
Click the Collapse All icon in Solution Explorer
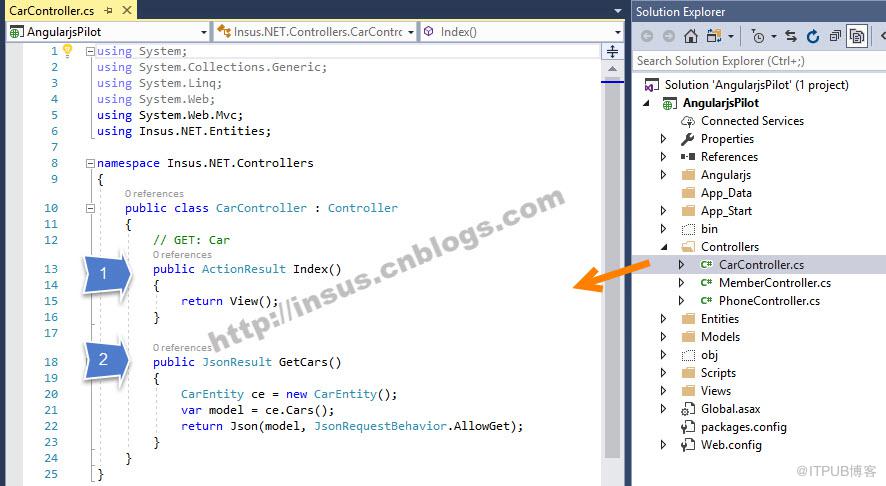coord(835,37)
